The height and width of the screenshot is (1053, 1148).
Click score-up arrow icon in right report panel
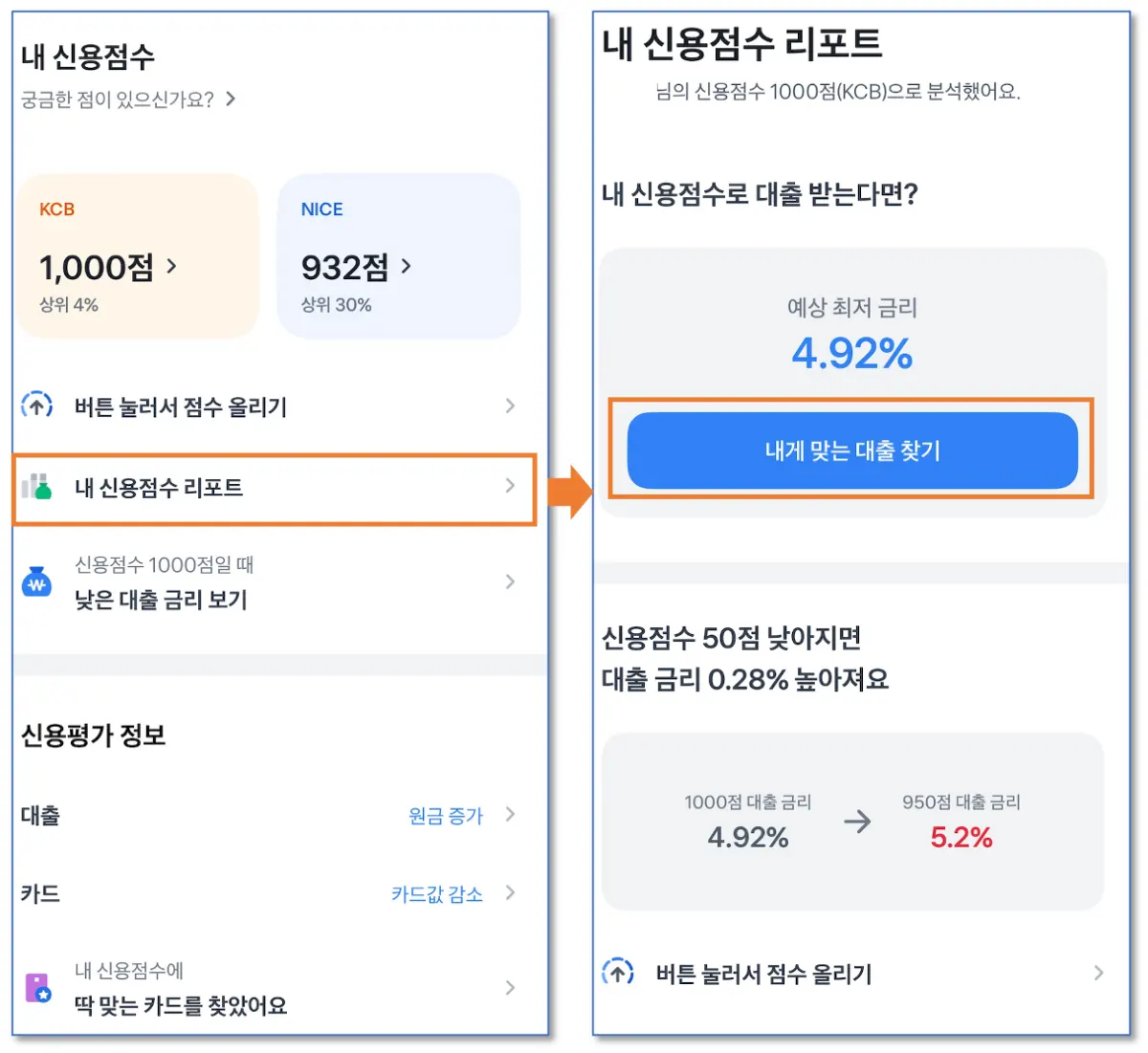tap(617, 973)
